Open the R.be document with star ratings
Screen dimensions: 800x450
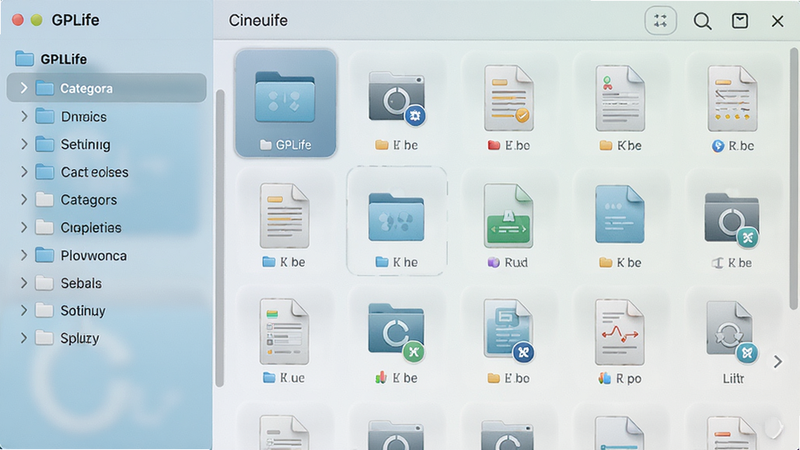(732, 98)
